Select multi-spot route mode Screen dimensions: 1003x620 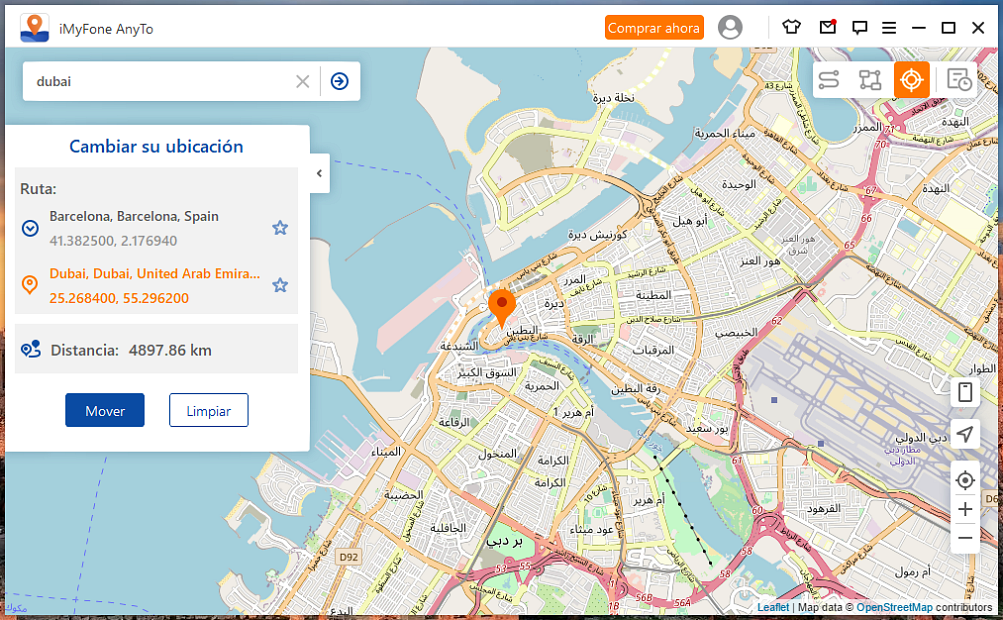pos(870,80)
